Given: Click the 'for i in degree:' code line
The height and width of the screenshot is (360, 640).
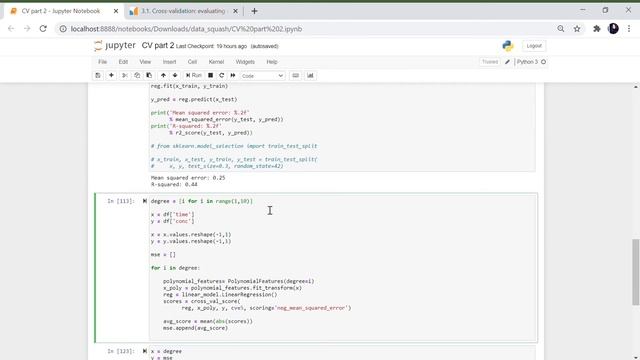Looking at the screenshot, I should 176,268.
